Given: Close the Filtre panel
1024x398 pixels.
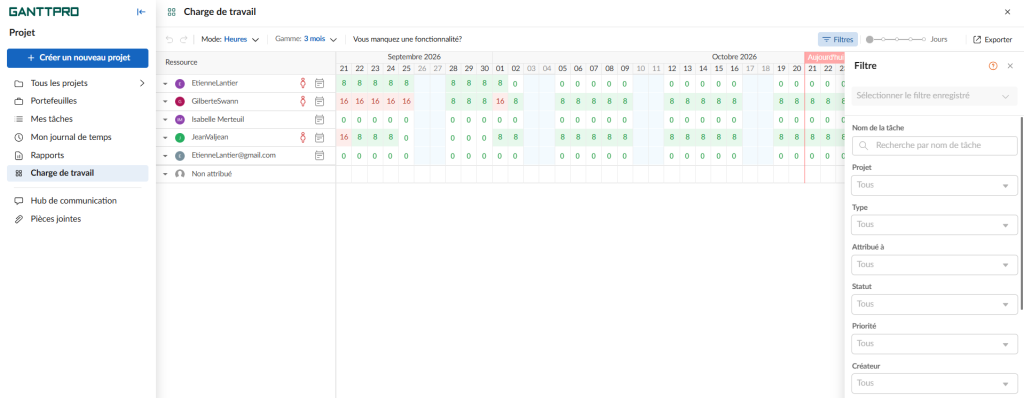Looking at the screenshot, I should [1010, 66].
